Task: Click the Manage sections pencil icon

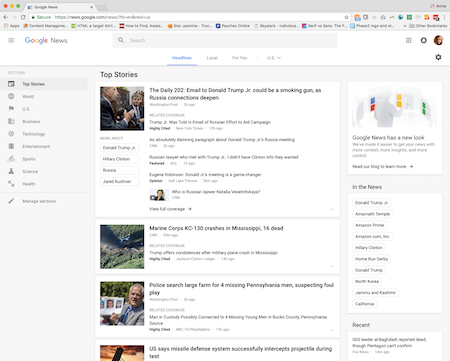Action: coord(11,201)
